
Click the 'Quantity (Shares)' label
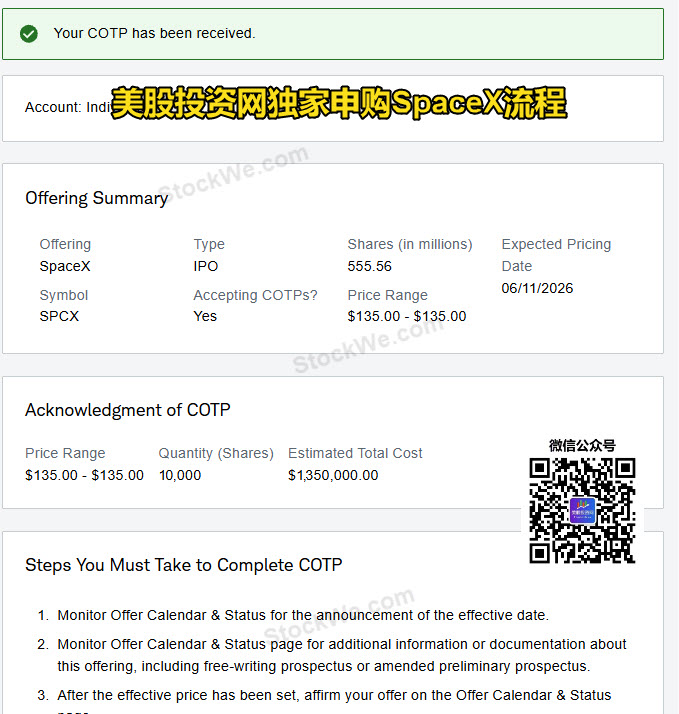[x=216, y=453]
